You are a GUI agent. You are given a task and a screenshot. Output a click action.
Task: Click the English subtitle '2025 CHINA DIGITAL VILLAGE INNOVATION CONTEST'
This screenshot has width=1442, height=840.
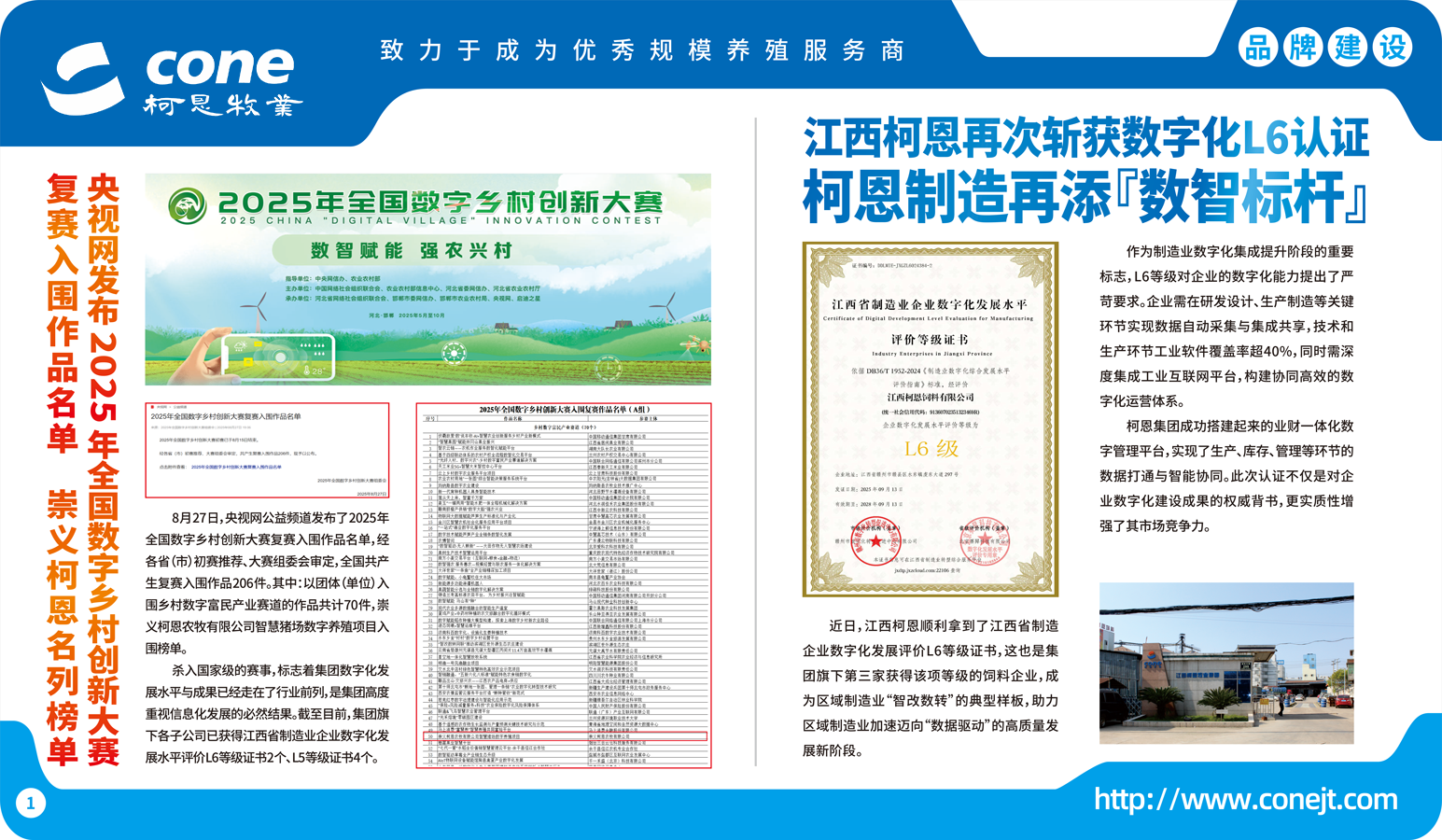click(441, 221)
